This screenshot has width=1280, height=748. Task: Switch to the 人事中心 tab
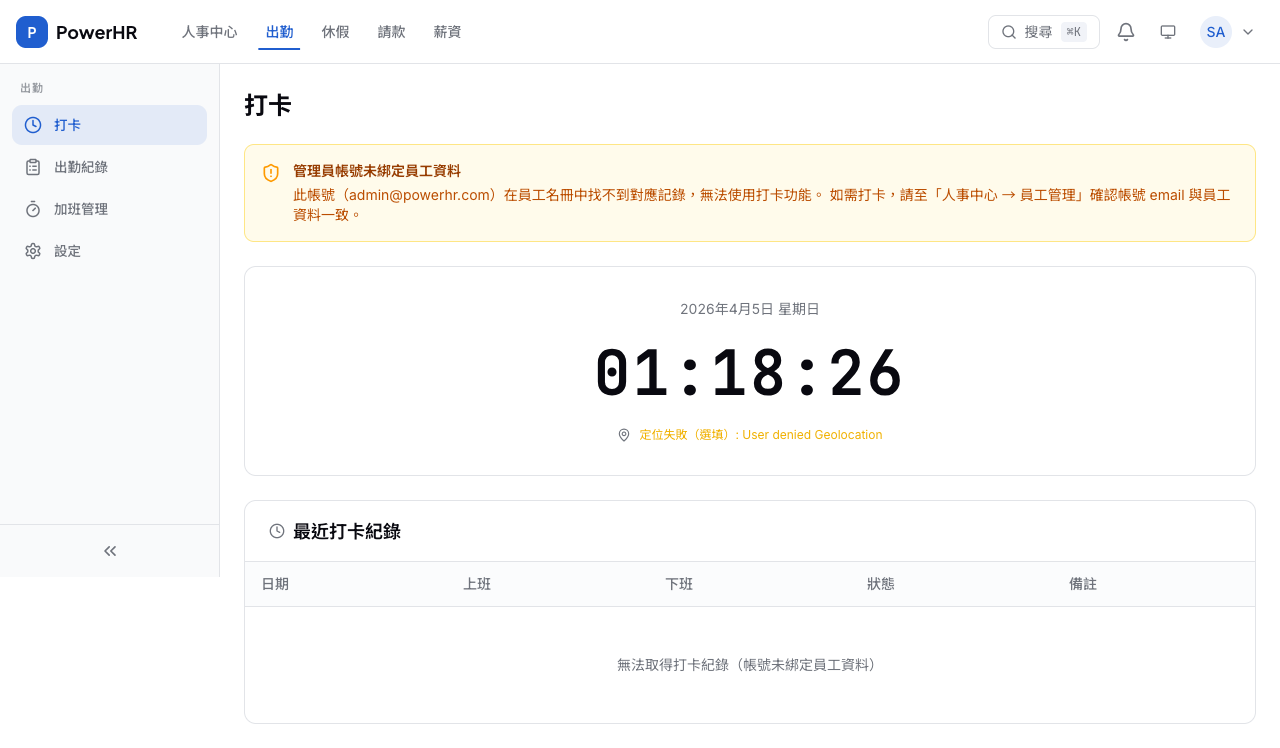coord(209,31)
